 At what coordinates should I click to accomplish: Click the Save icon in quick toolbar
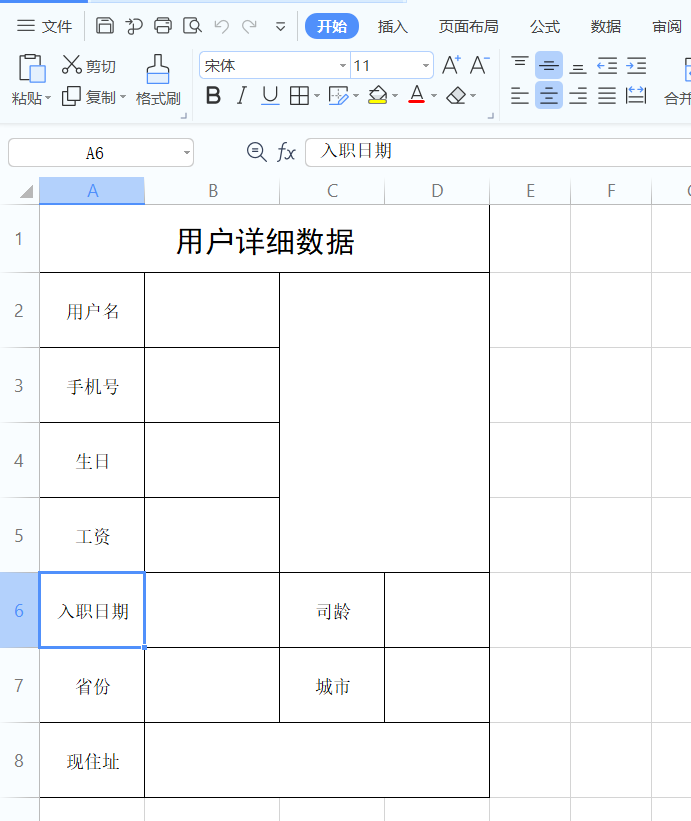click(x=105, y=26)
